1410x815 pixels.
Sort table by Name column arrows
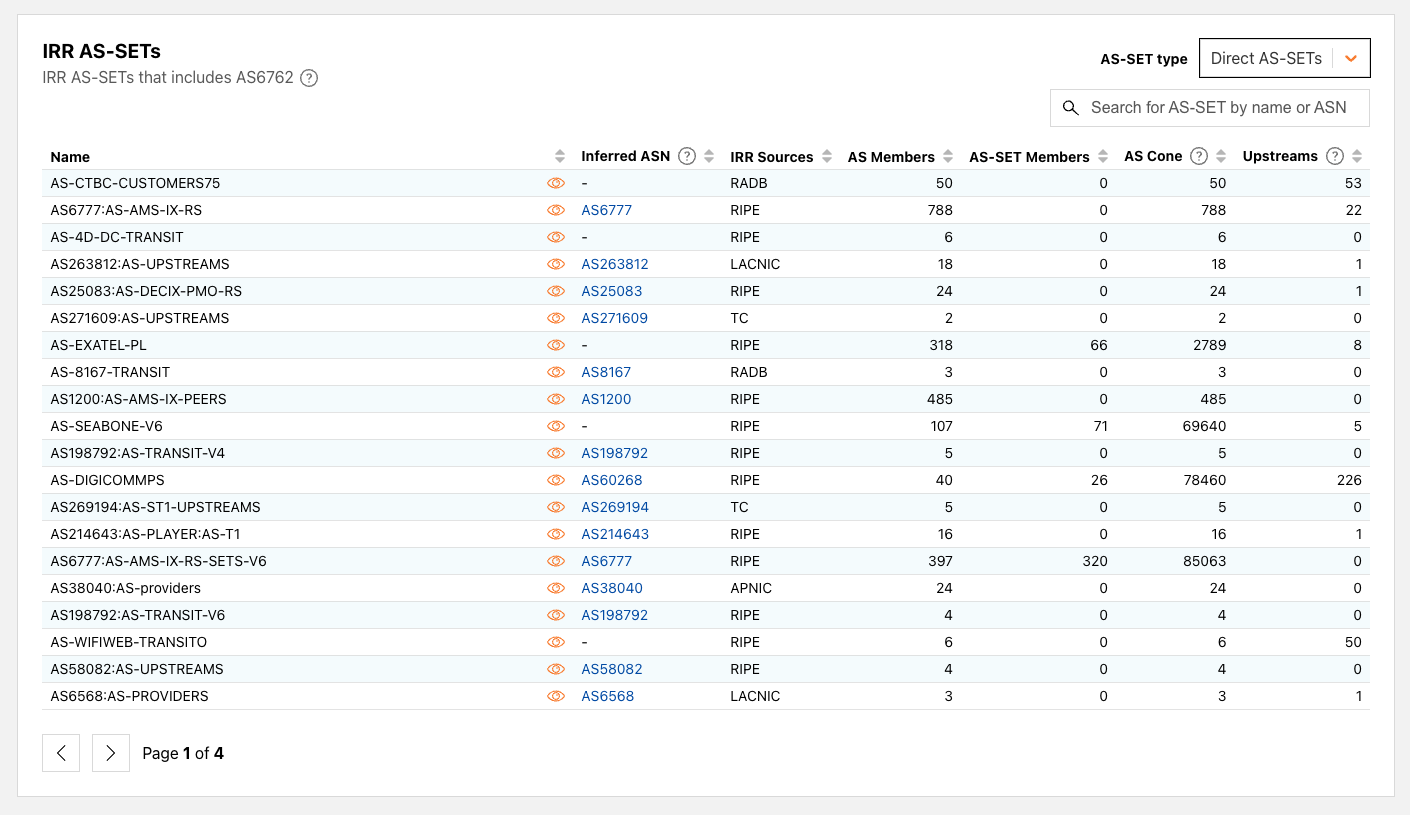pyautogui.click(x=560, y=157)
